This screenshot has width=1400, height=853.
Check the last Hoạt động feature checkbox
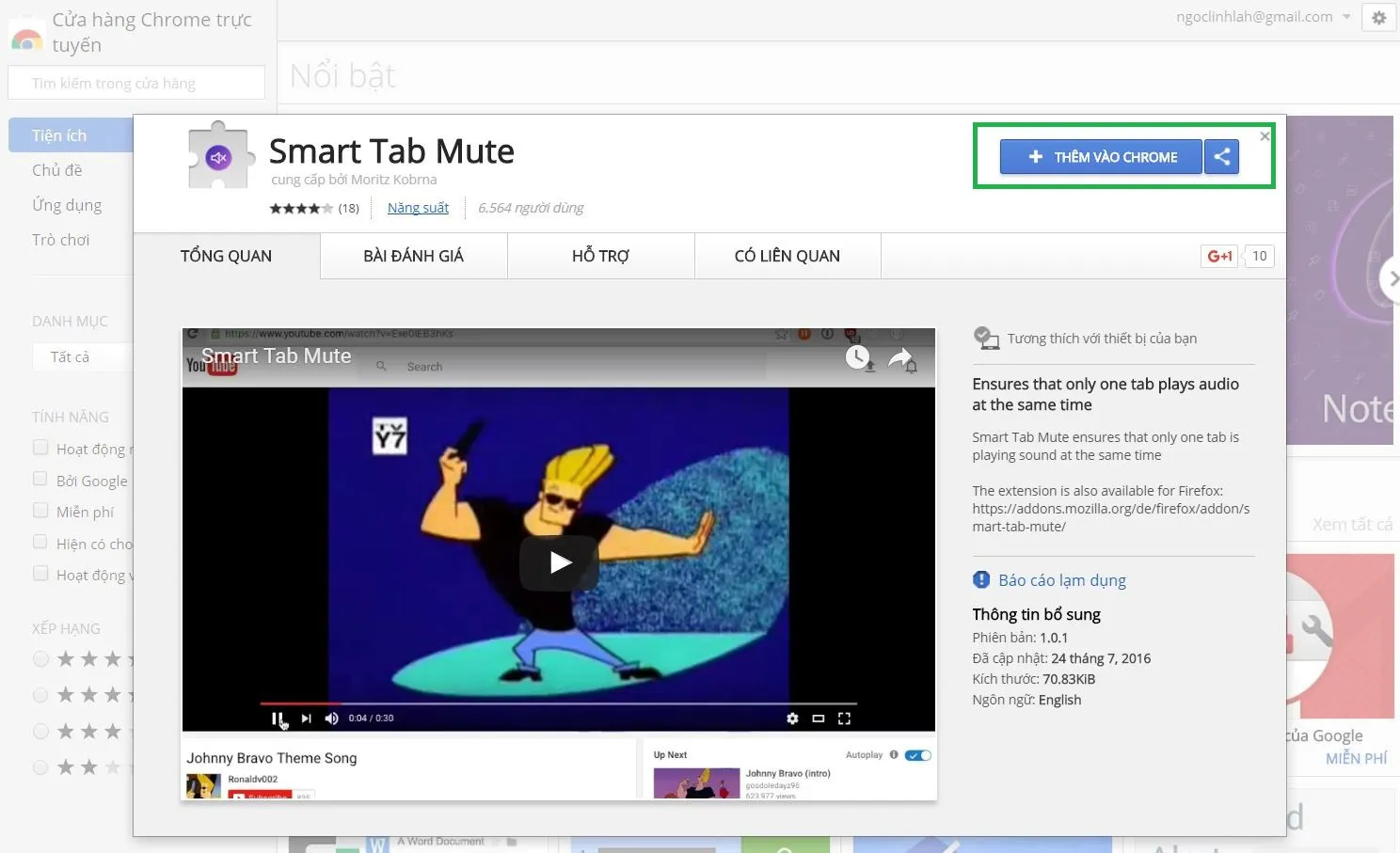[40, 574]
